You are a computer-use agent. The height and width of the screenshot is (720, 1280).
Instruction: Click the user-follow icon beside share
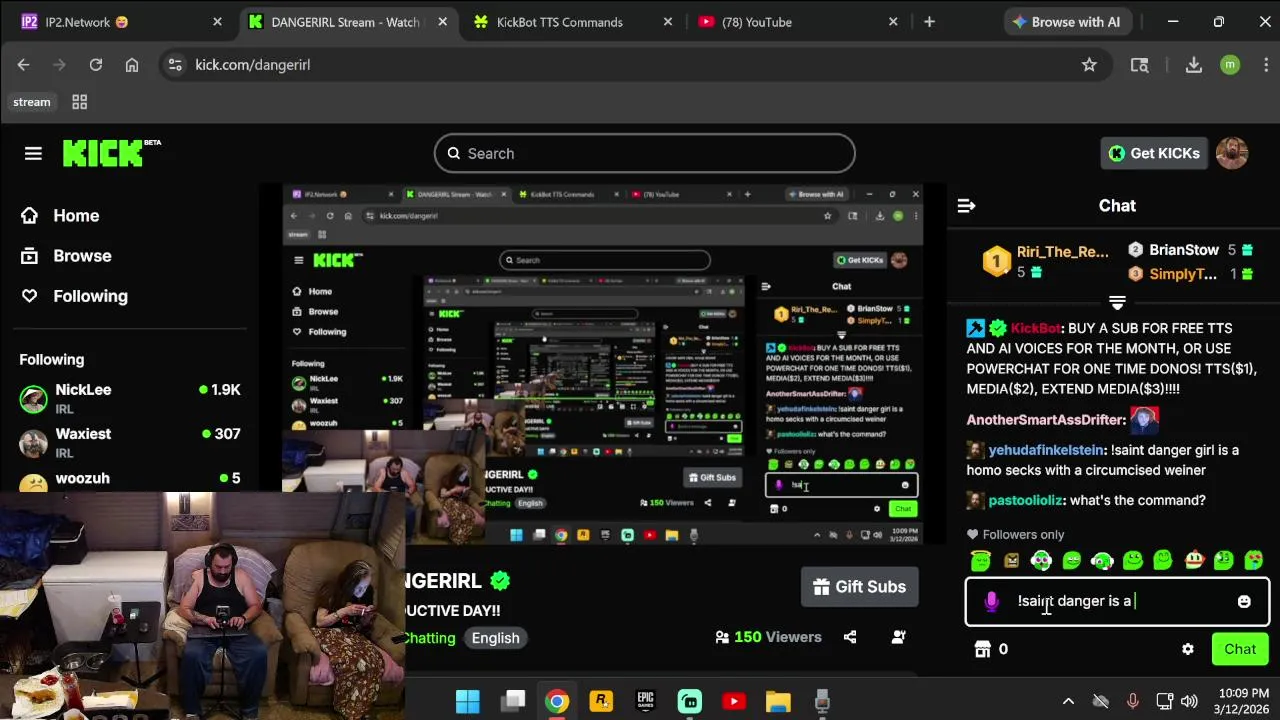pos(898,637)
